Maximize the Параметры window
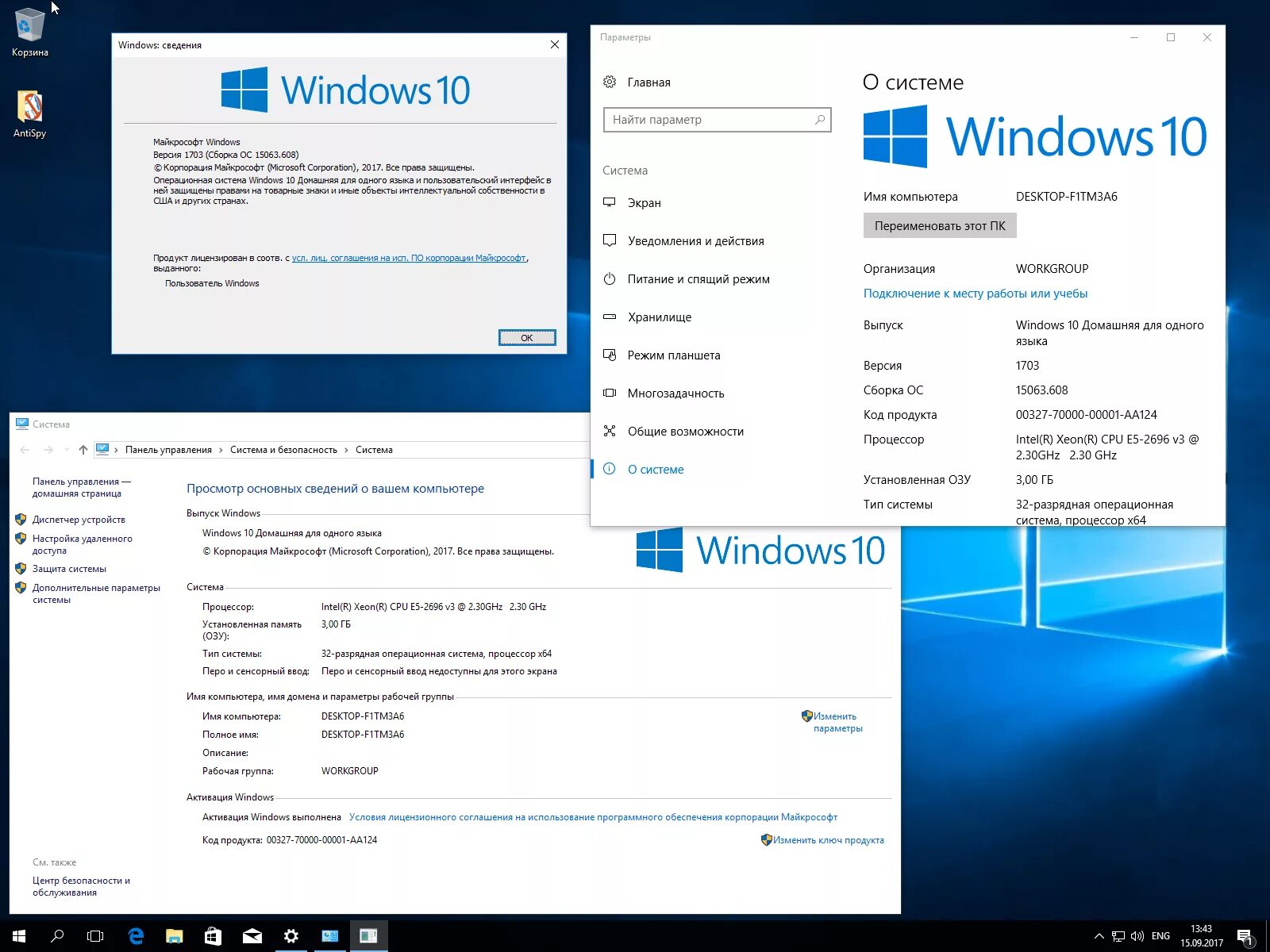 tap(1171, 37)
